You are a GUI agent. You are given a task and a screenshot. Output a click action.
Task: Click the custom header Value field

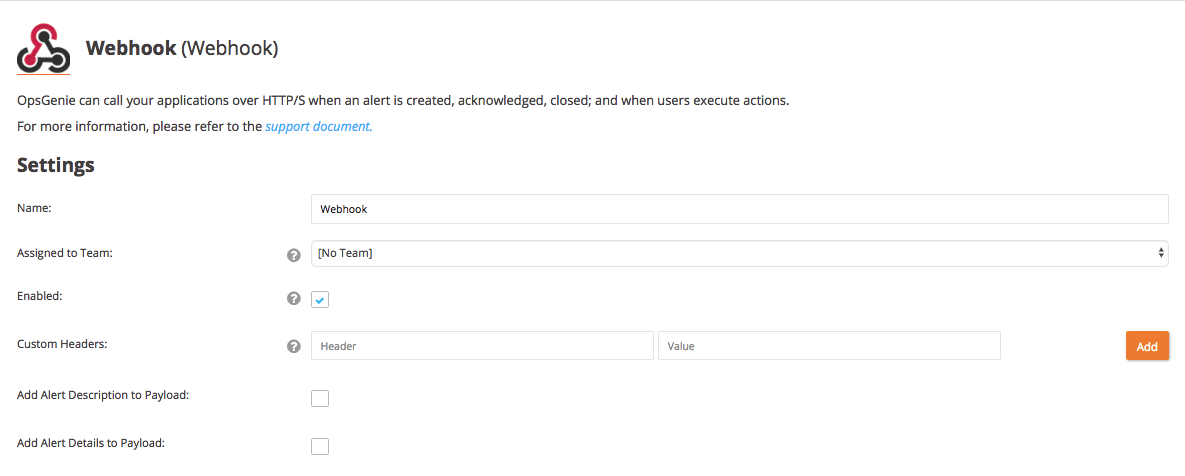829,346
